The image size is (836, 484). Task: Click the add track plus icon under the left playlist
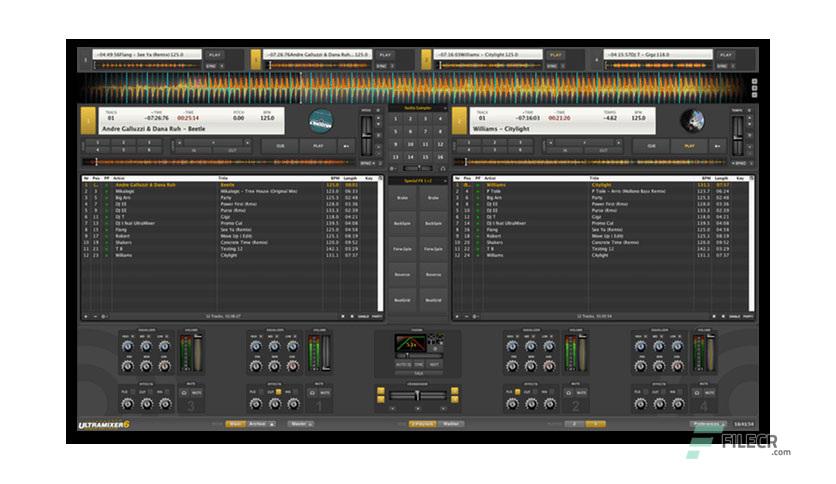86,317
